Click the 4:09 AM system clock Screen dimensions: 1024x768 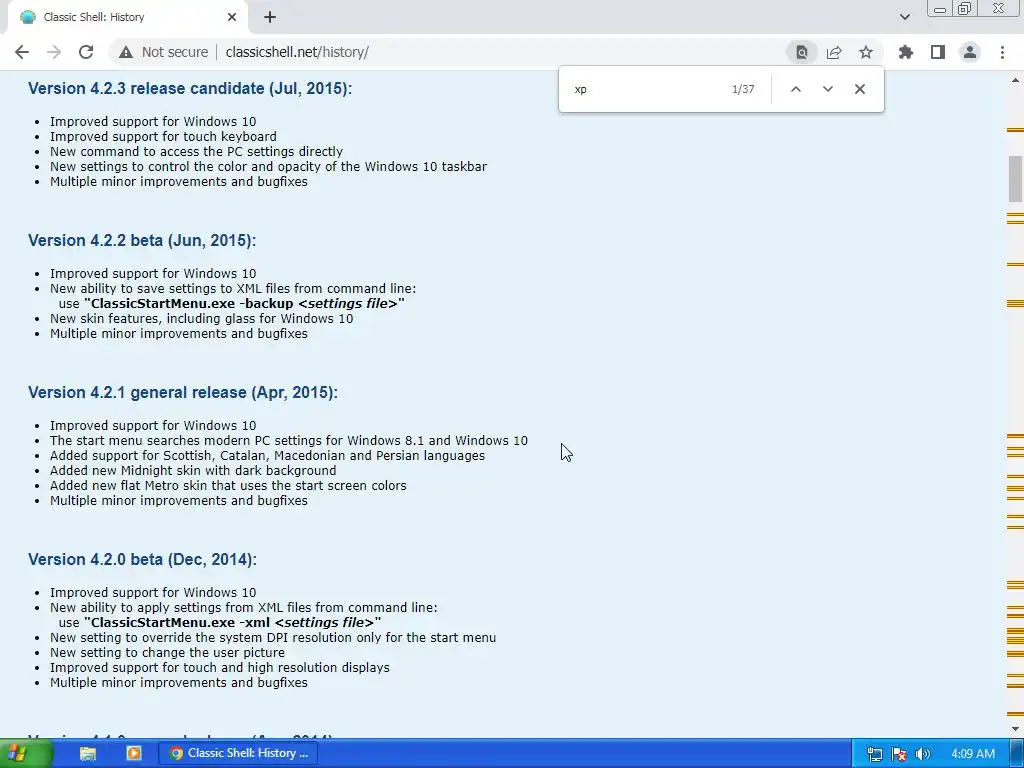(973, 754)
